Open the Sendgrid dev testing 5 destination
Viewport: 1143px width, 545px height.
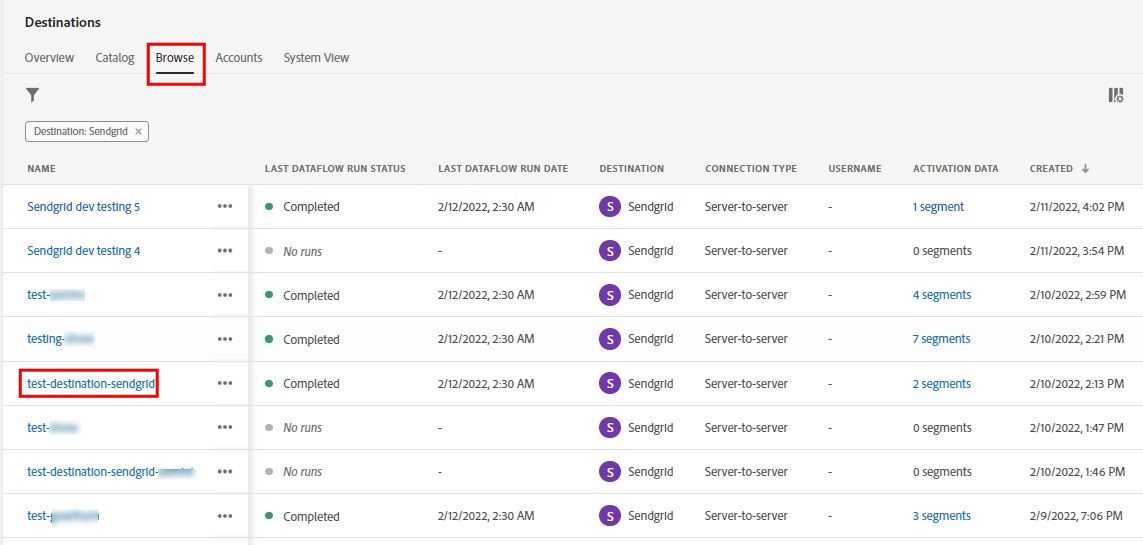84,207
